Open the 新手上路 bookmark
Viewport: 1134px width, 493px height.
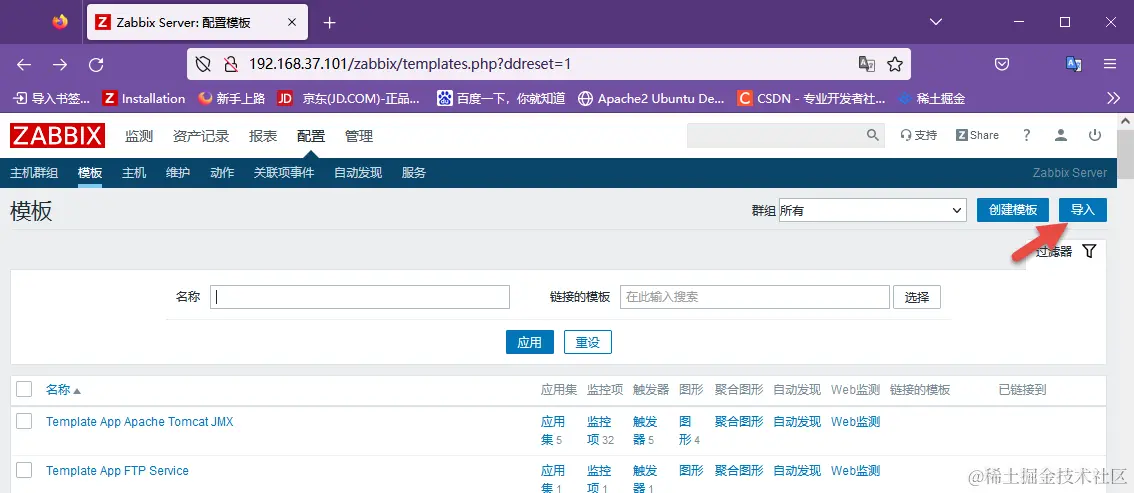231,98
